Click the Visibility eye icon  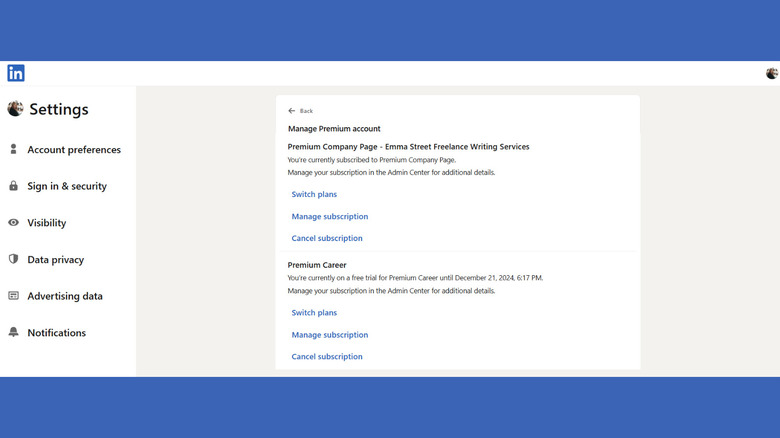click(13, 222)
